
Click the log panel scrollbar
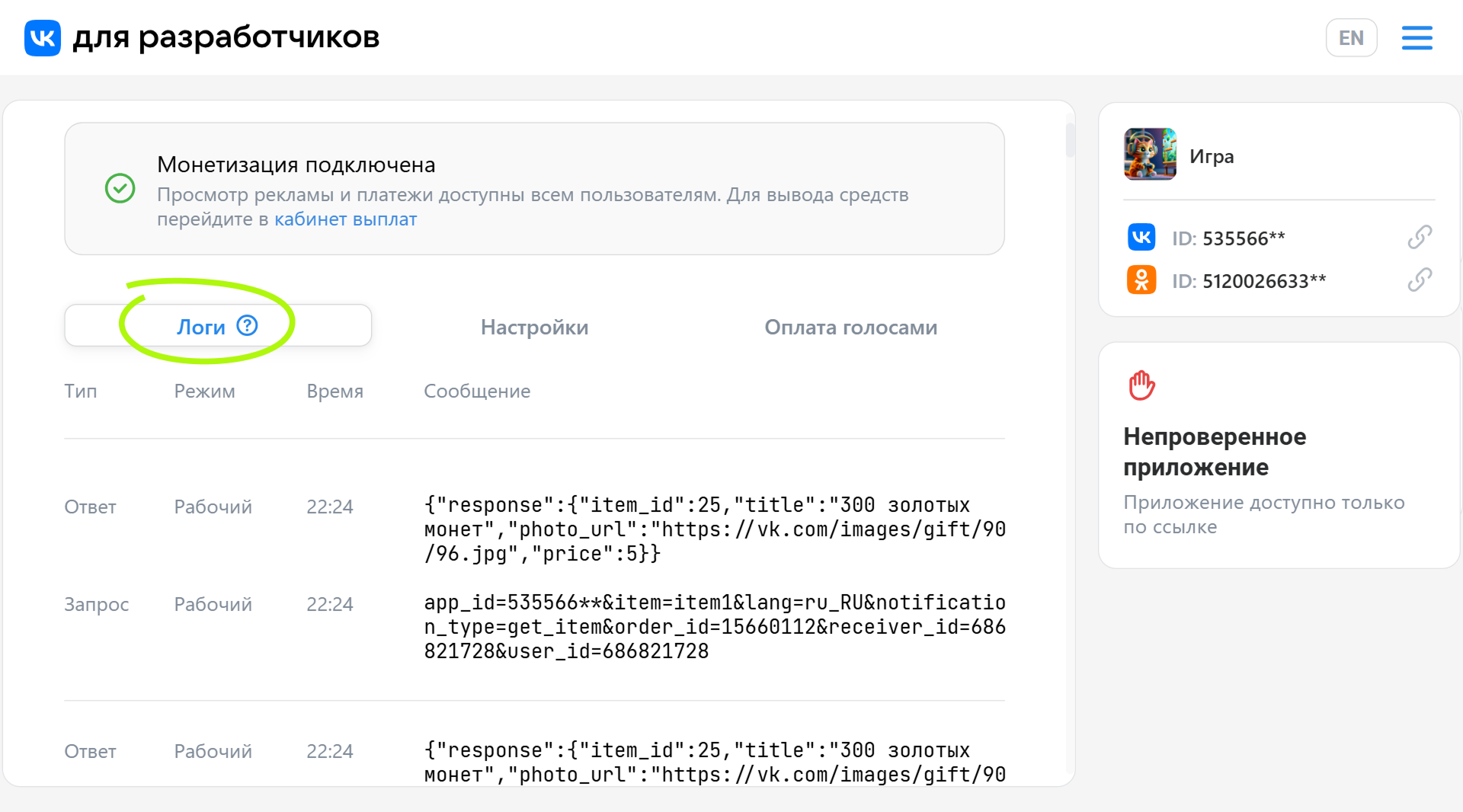(x=1070, y=140)
